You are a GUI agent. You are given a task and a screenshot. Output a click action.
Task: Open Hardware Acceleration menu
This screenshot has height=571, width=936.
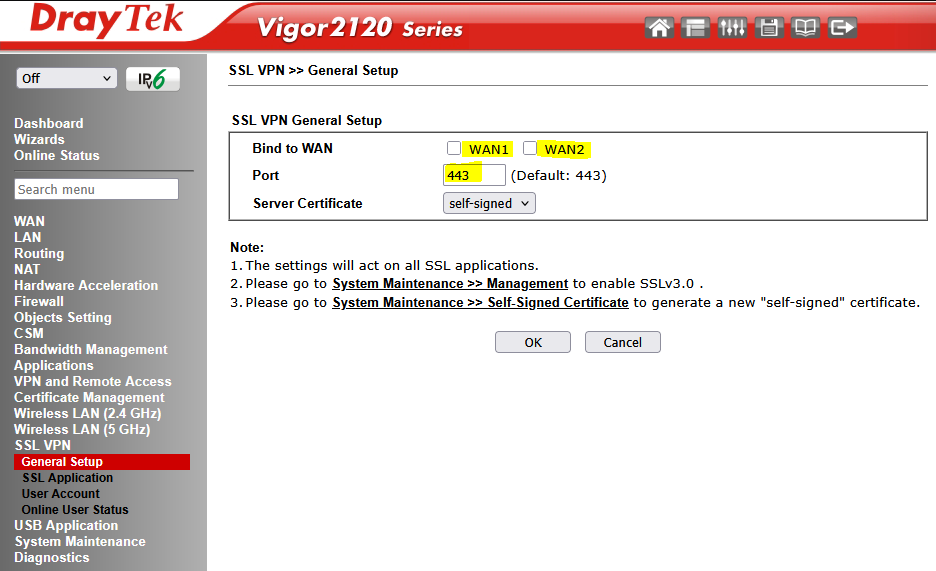point(86,286)
